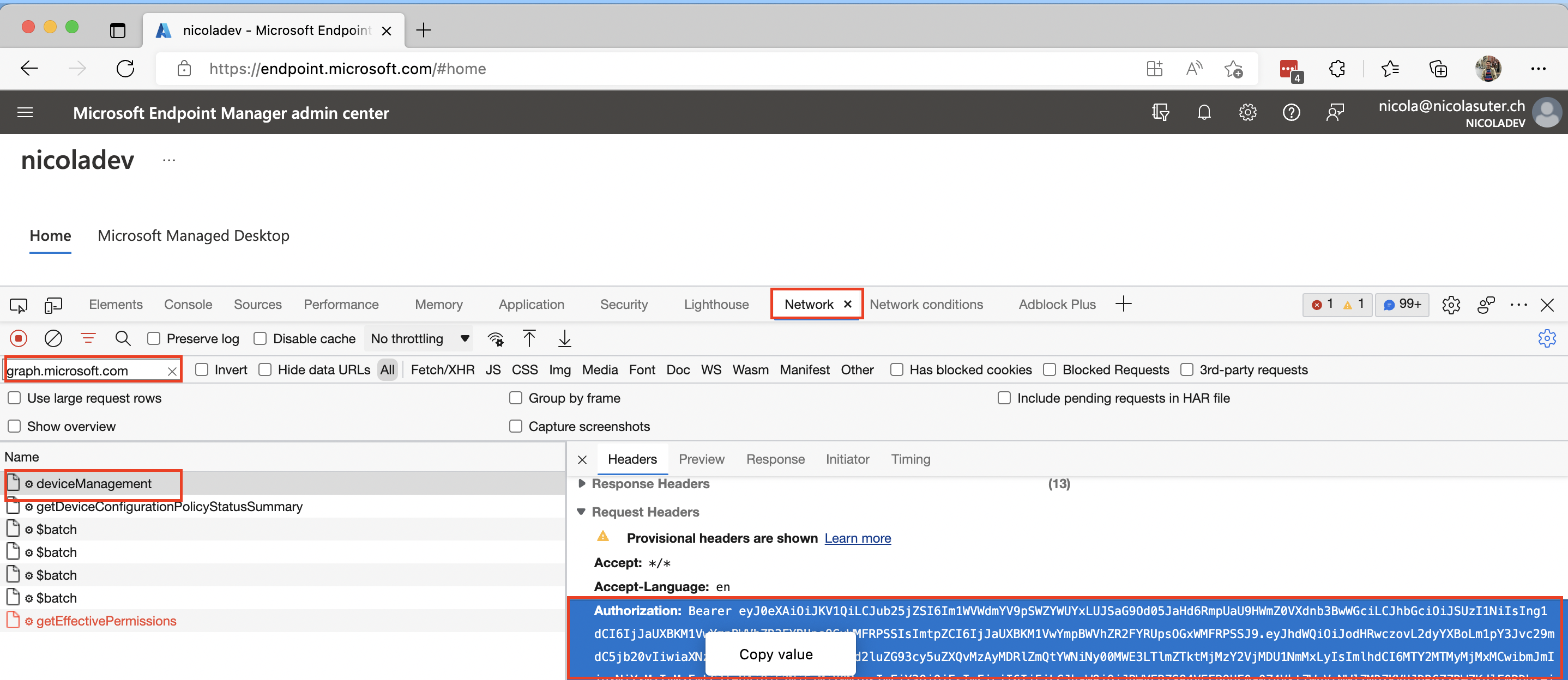Filter requests by Fetch/XHR
Image resolution: width=1568 pixels, height=680 pixels.
[443, 370]
